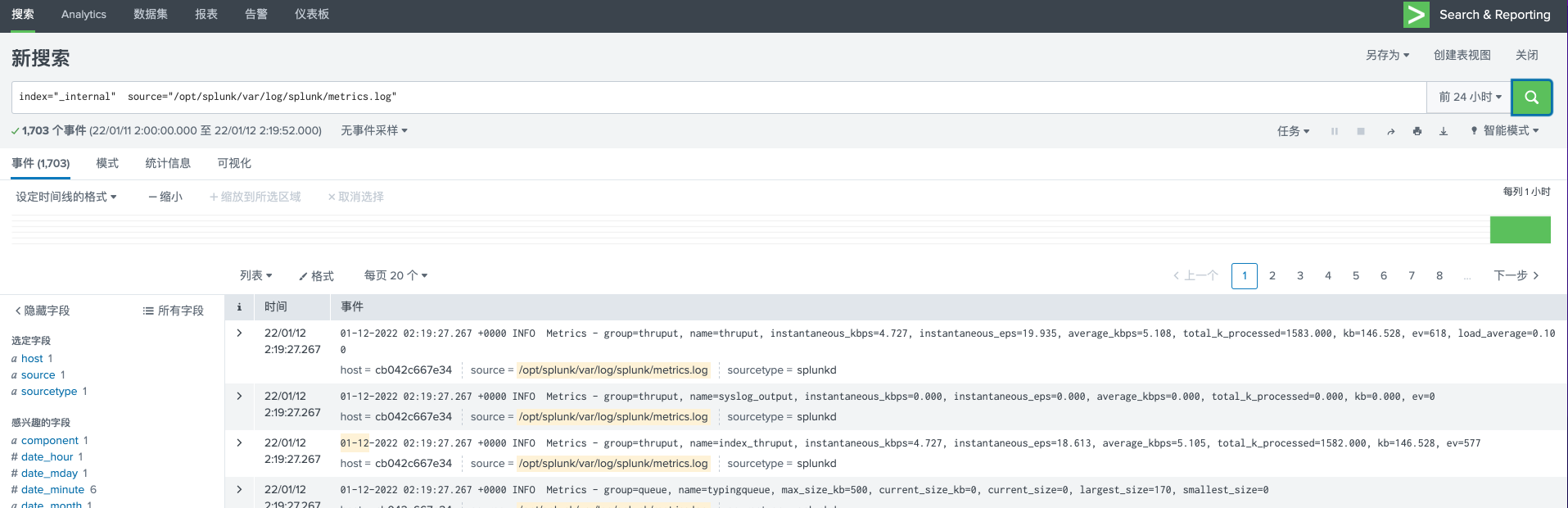Click 创建表视图 button
The image size is (1568, 508).
click(1462, 55)
